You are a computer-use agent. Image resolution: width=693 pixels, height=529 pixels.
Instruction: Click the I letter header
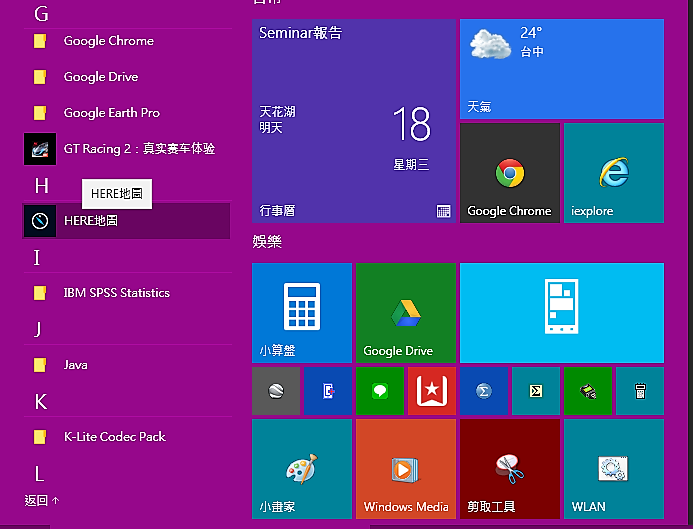[x=37, y=257]
